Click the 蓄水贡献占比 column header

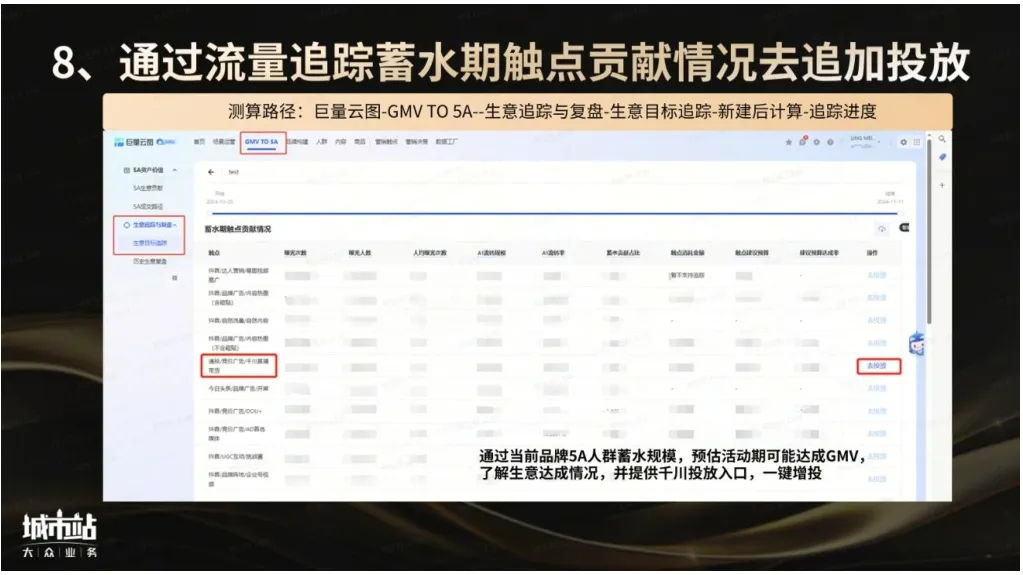(x=623, y=253)
